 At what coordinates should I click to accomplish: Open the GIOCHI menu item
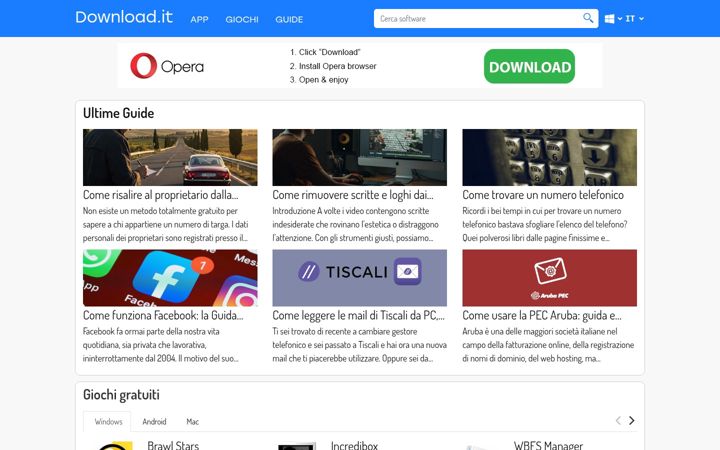[242, 19]
